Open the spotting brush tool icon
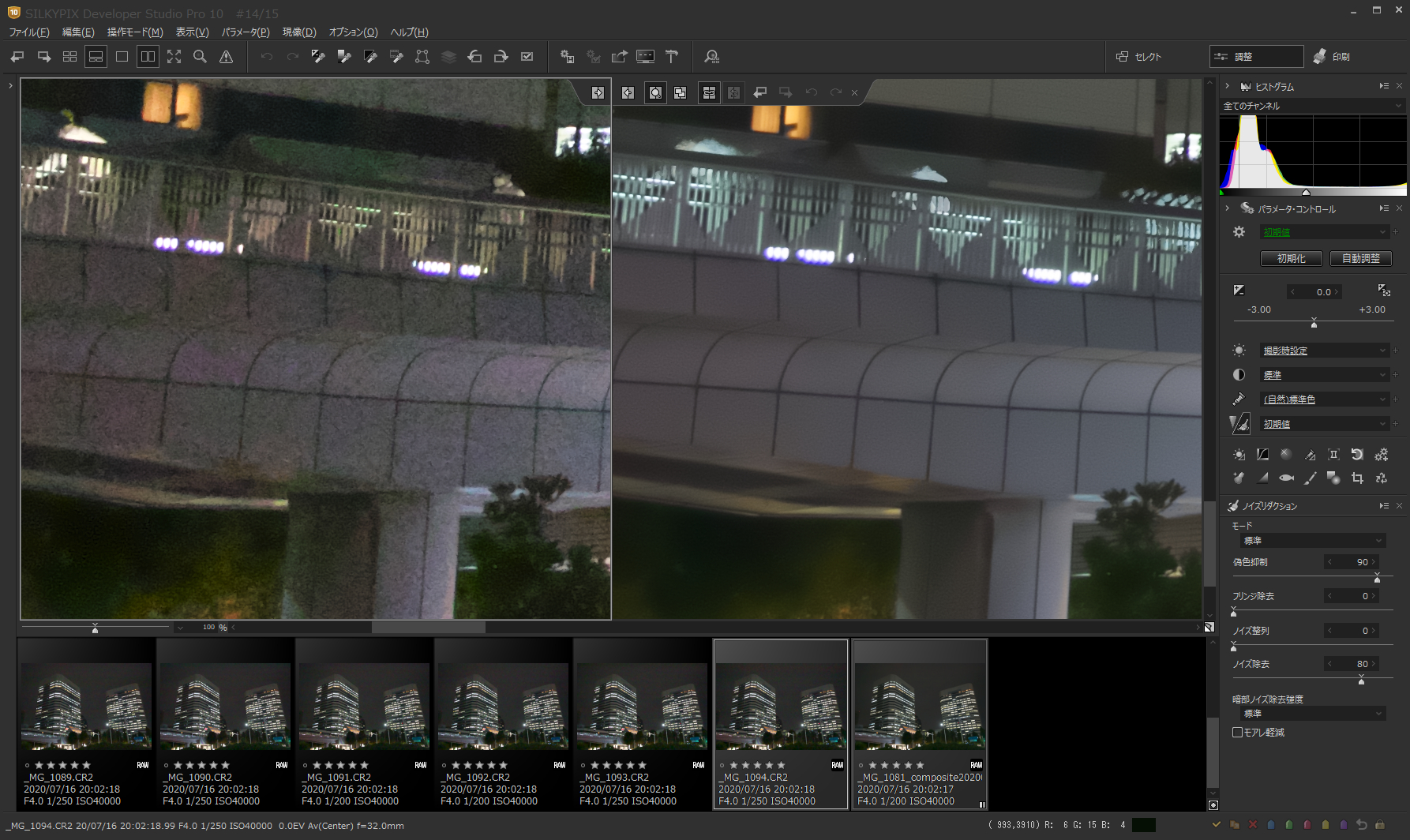1410x840 pixels. pos(1310,478)
